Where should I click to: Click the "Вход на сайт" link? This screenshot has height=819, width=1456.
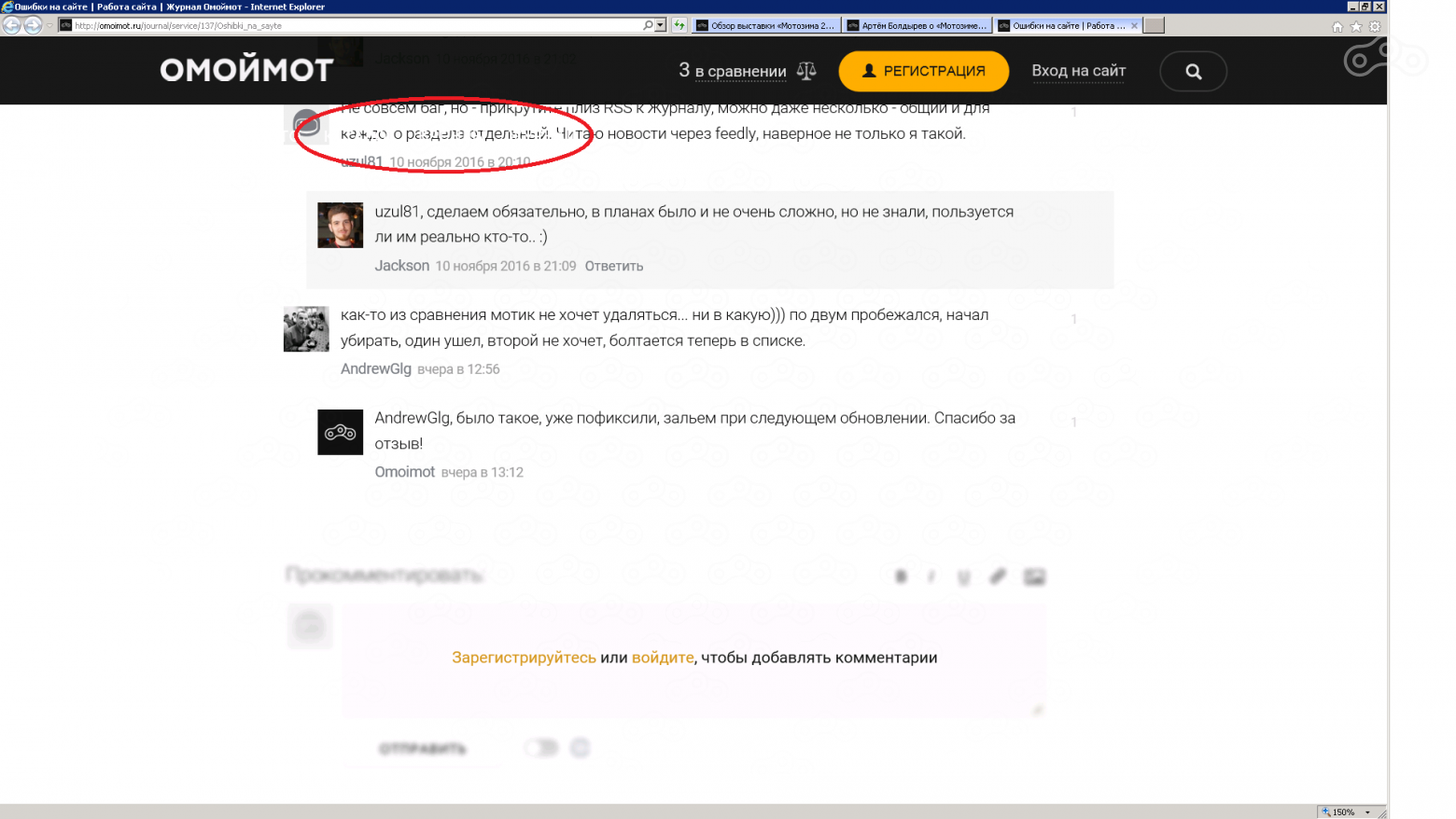pyautogui.click(x=1078, y=71)
